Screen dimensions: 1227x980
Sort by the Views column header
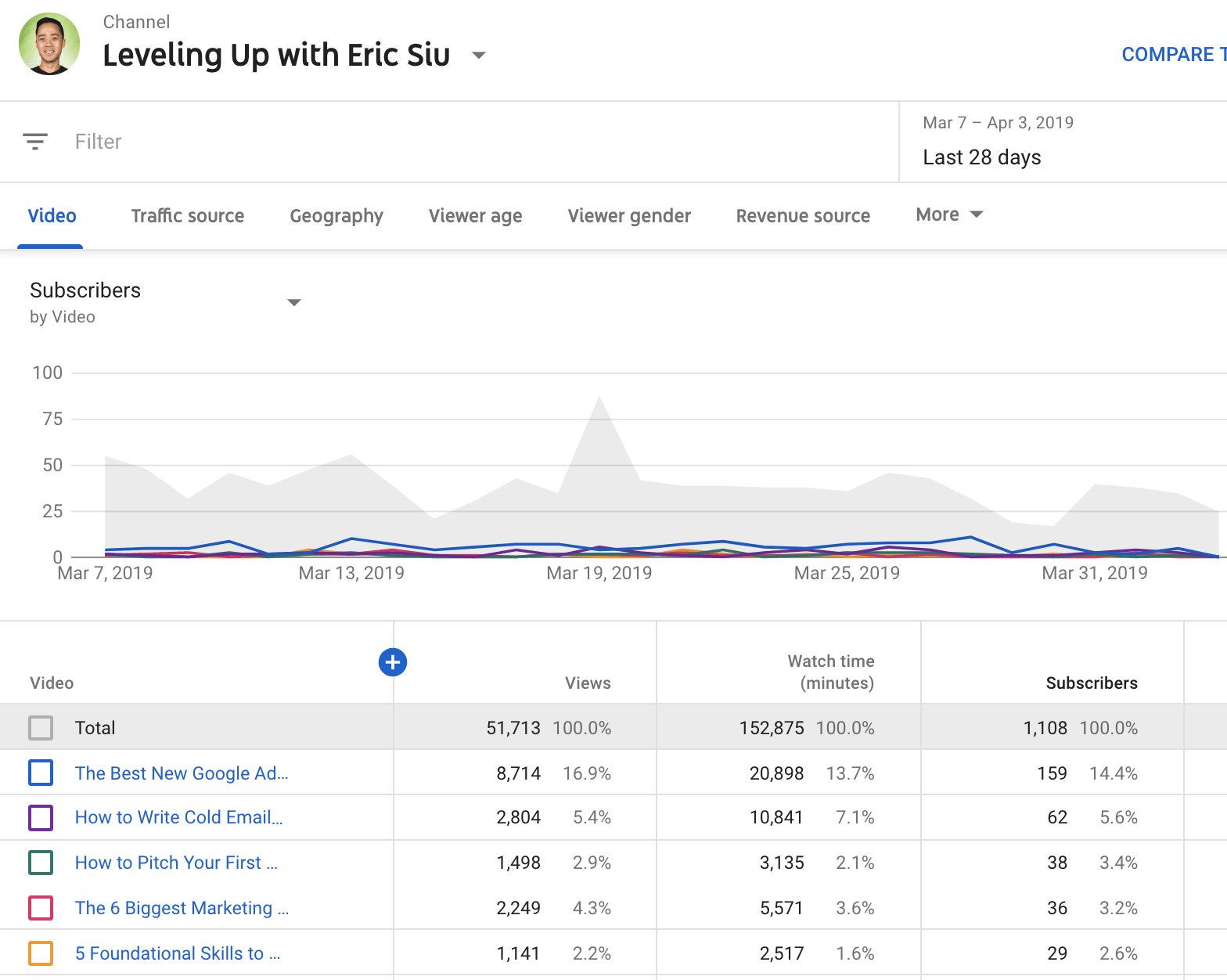point(588,683)
